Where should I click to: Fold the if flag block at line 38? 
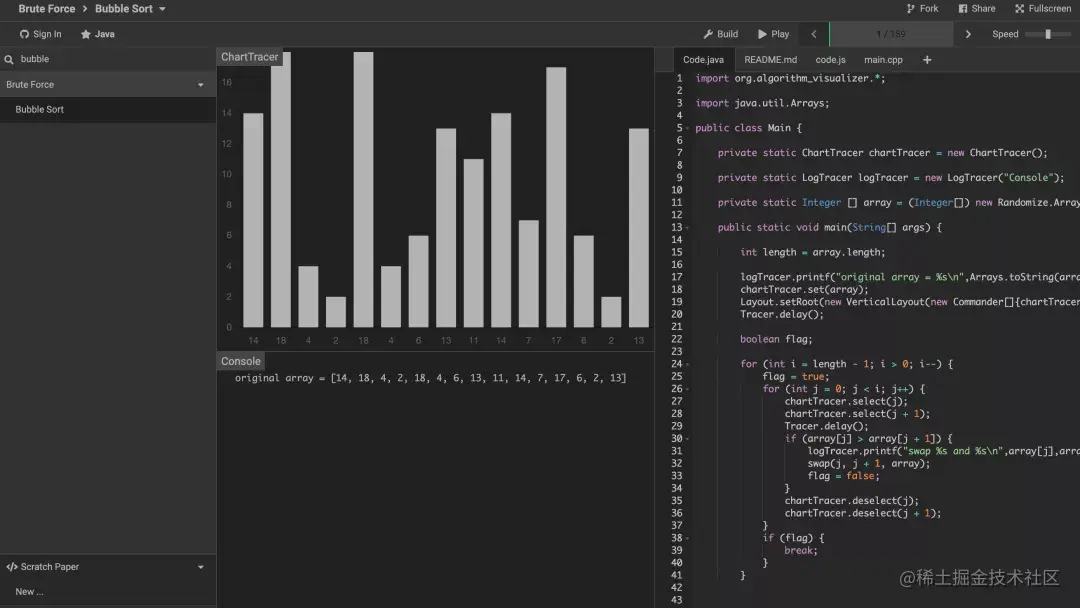tap(687, 538)
